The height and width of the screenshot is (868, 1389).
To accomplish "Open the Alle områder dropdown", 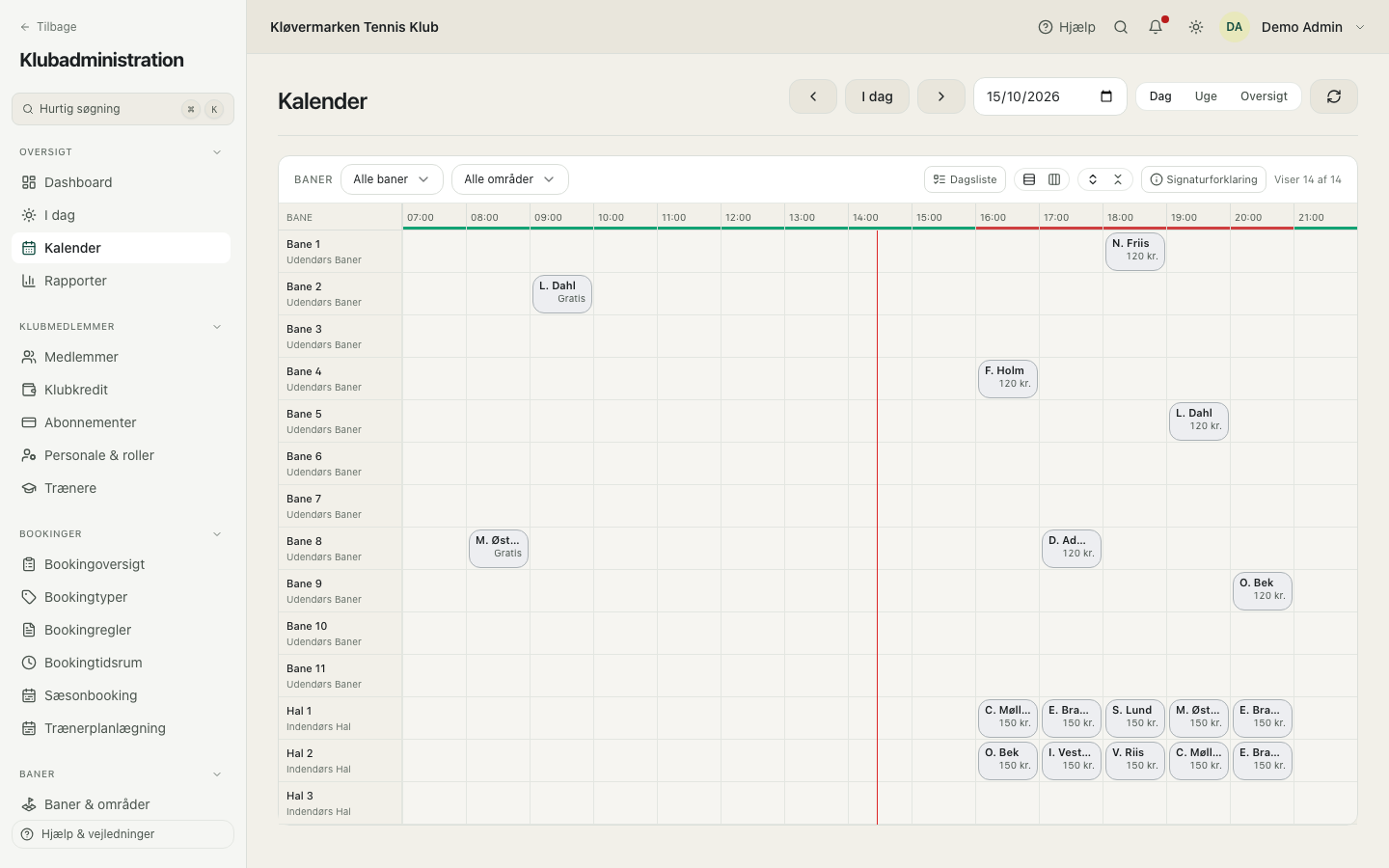I will 510,179.
